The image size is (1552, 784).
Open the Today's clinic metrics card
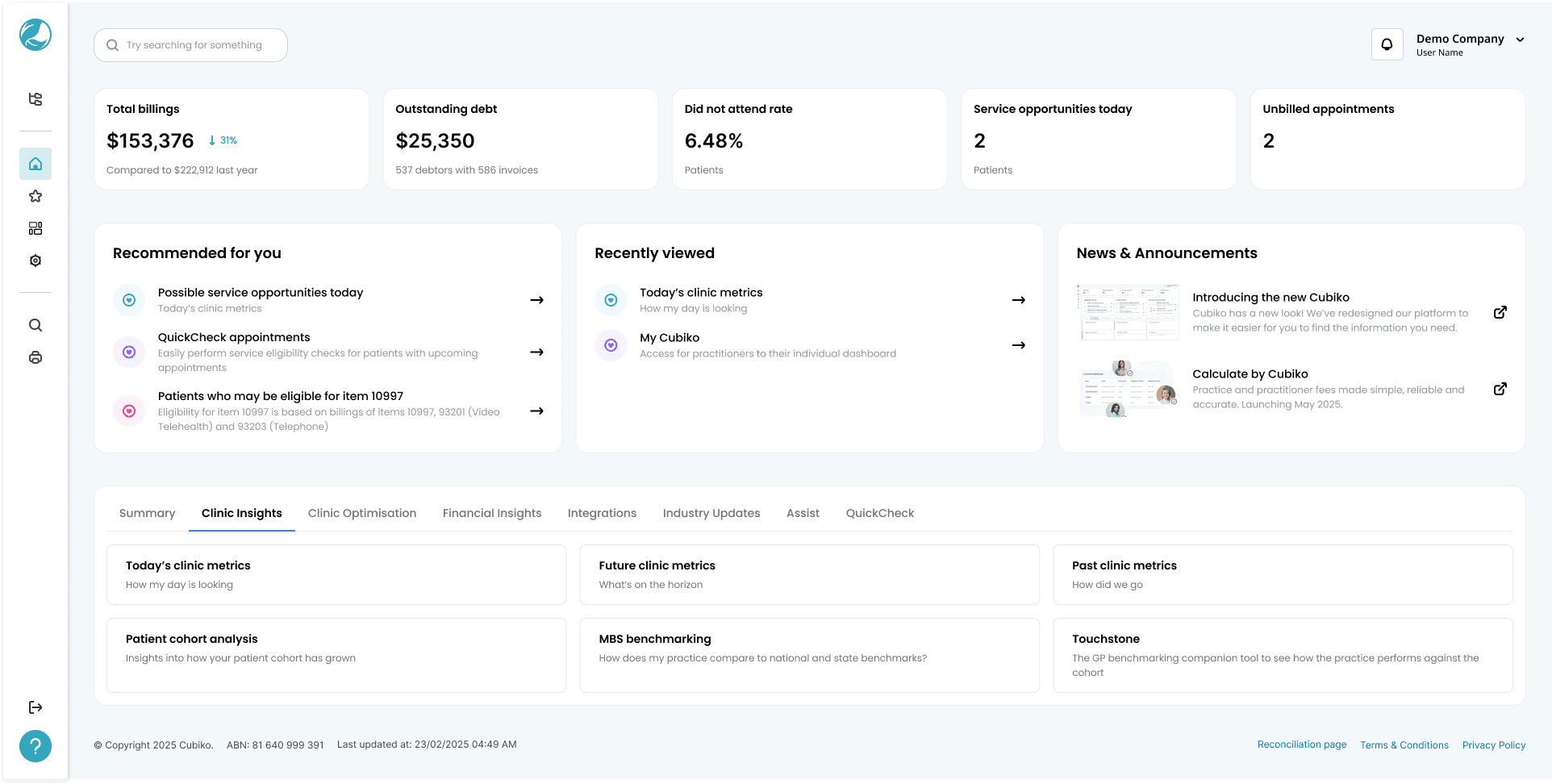(x=336, y=575)
